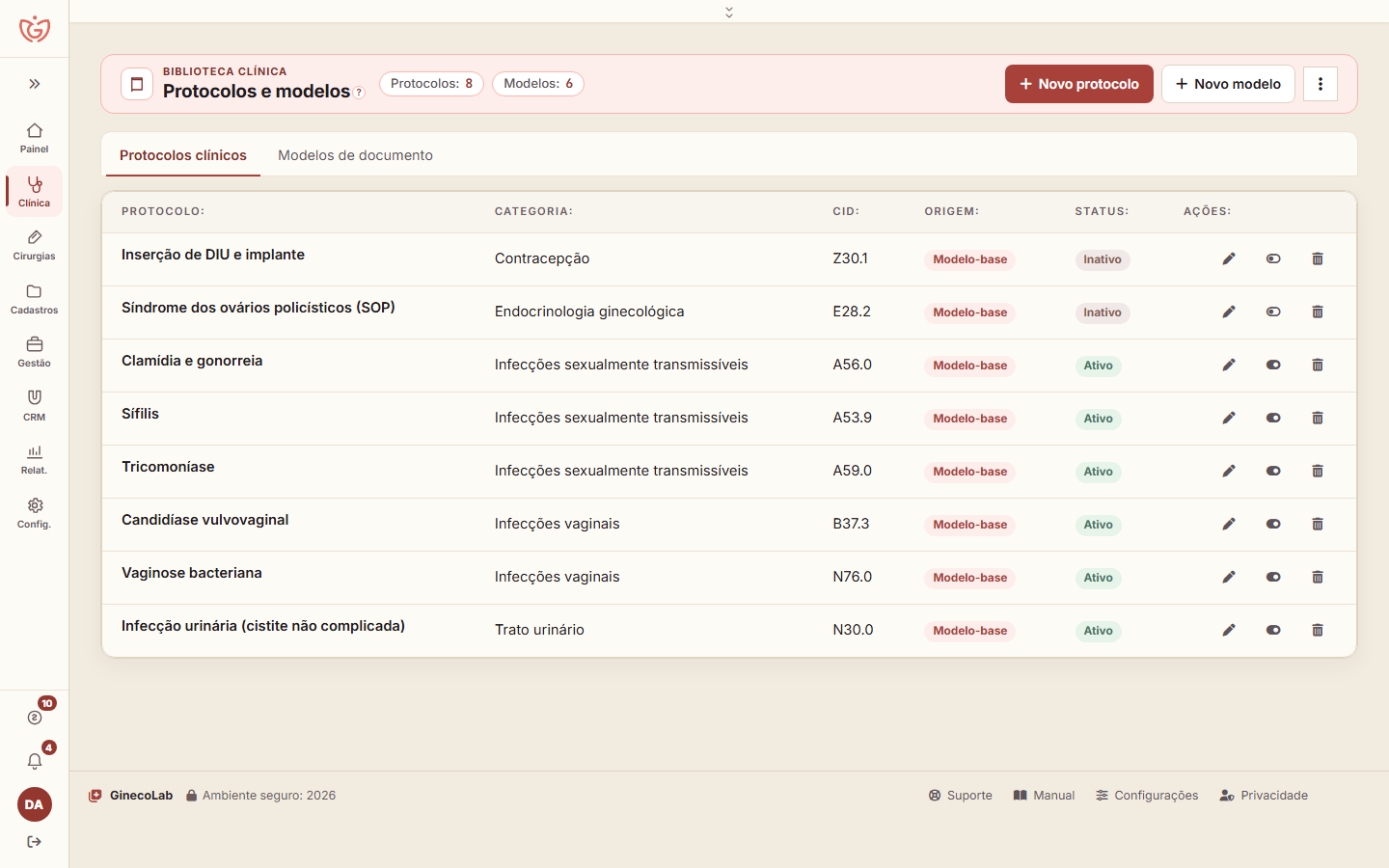Create a new protocol with Novo protocolo

(x=1079, y=84)
